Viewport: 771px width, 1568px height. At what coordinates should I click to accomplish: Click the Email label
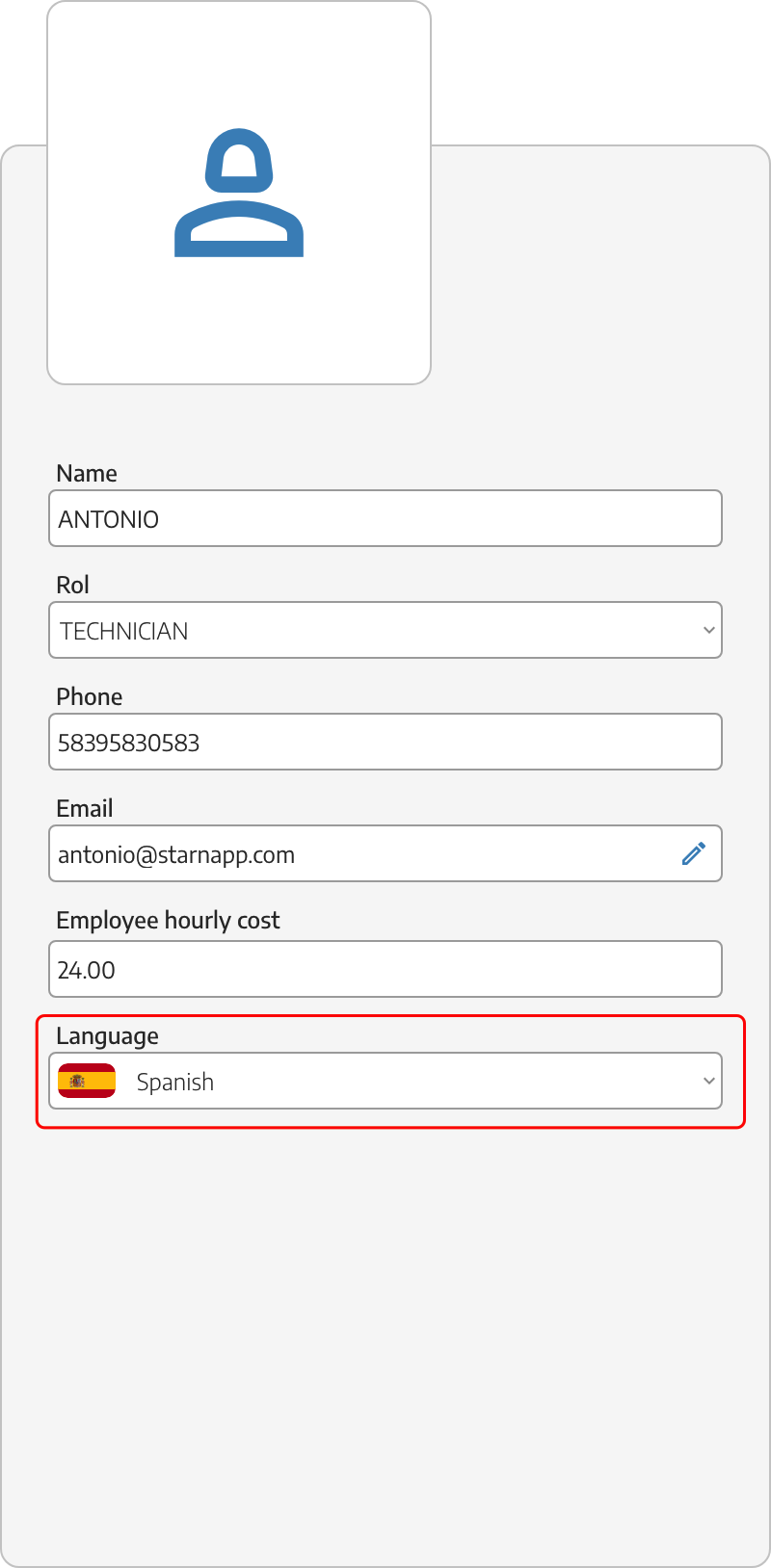click(x=85, y=808)
